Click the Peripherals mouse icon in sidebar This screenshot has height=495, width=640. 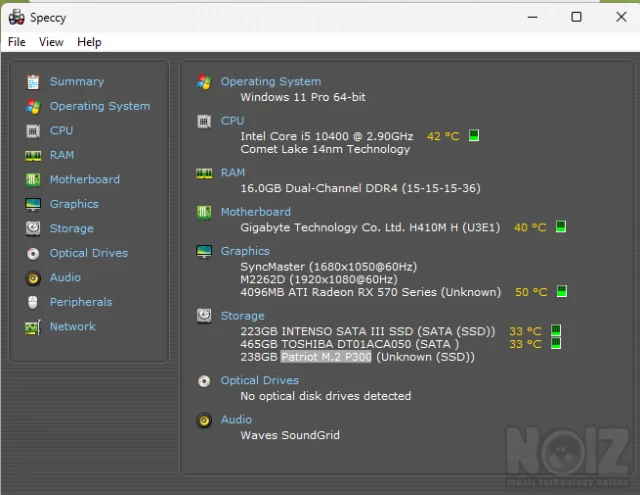click(33, 302)
